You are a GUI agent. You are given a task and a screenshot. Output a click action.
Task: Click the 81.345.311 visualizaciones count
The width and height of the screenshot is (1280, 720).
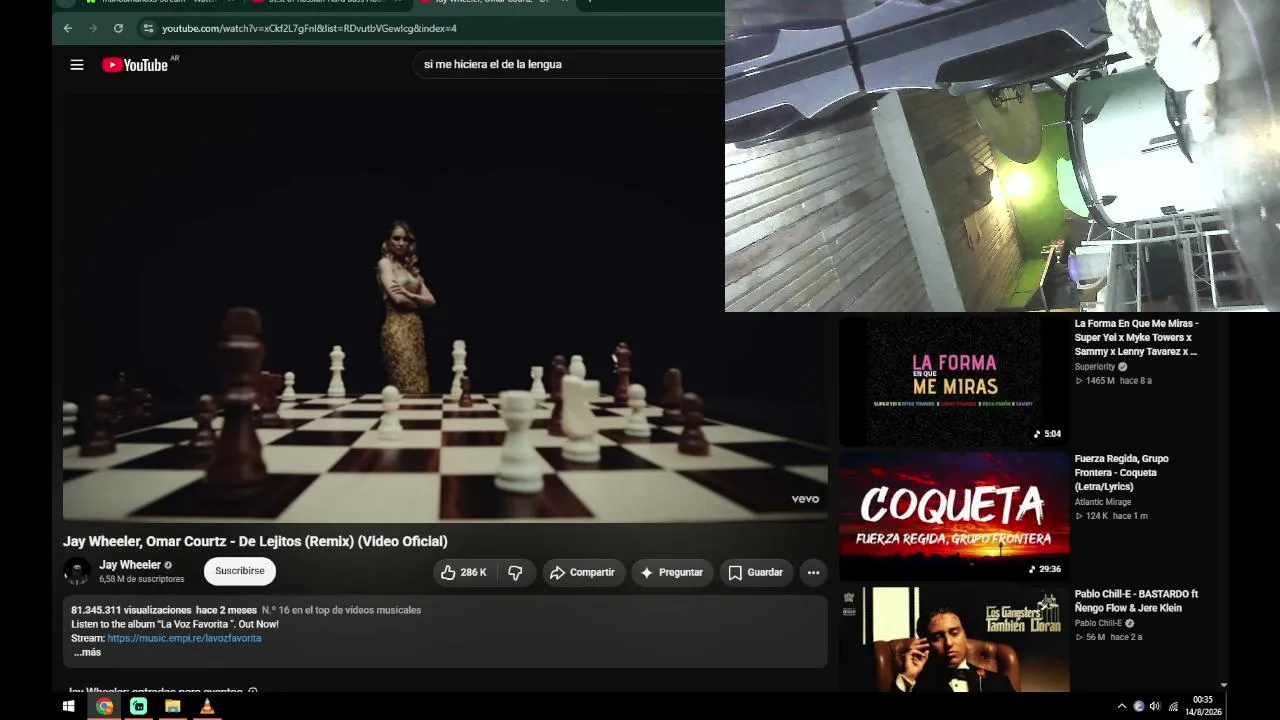click(x=131, y=610)
